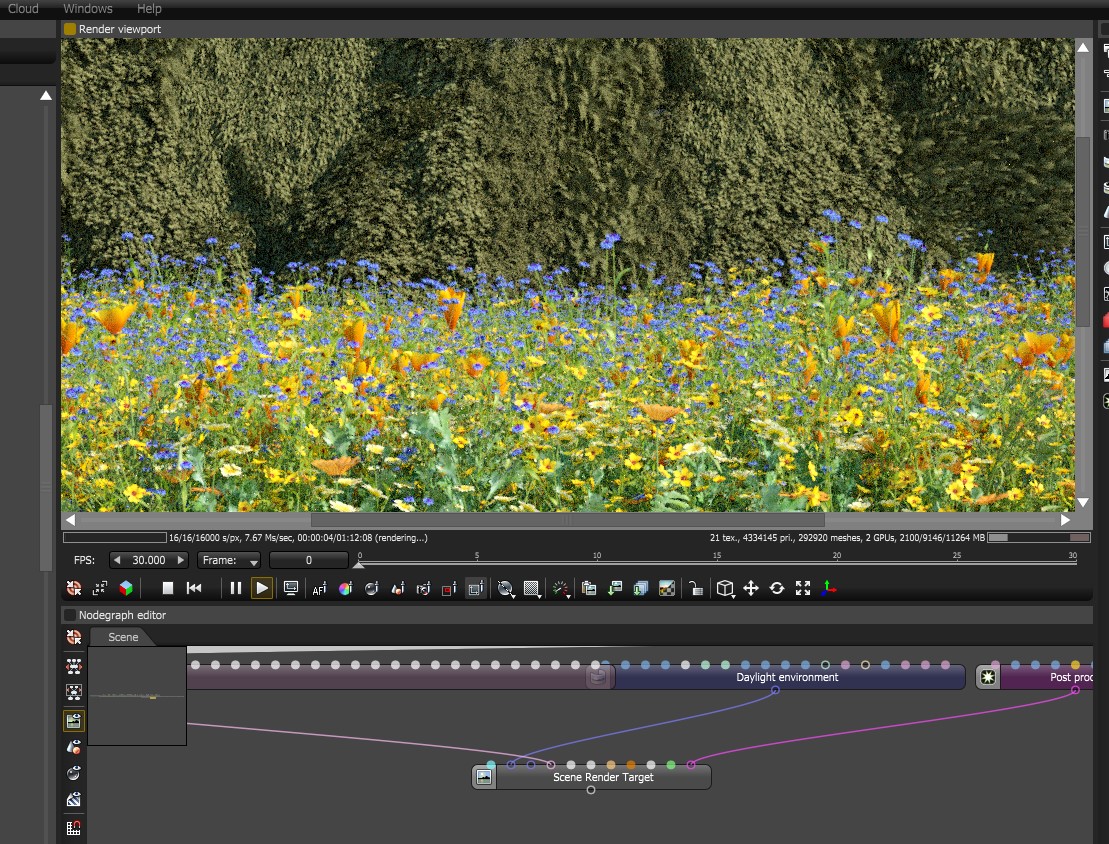
Task: Toggle the viewport lock icon
Action: pyautogui.click(x=695, y=588)
